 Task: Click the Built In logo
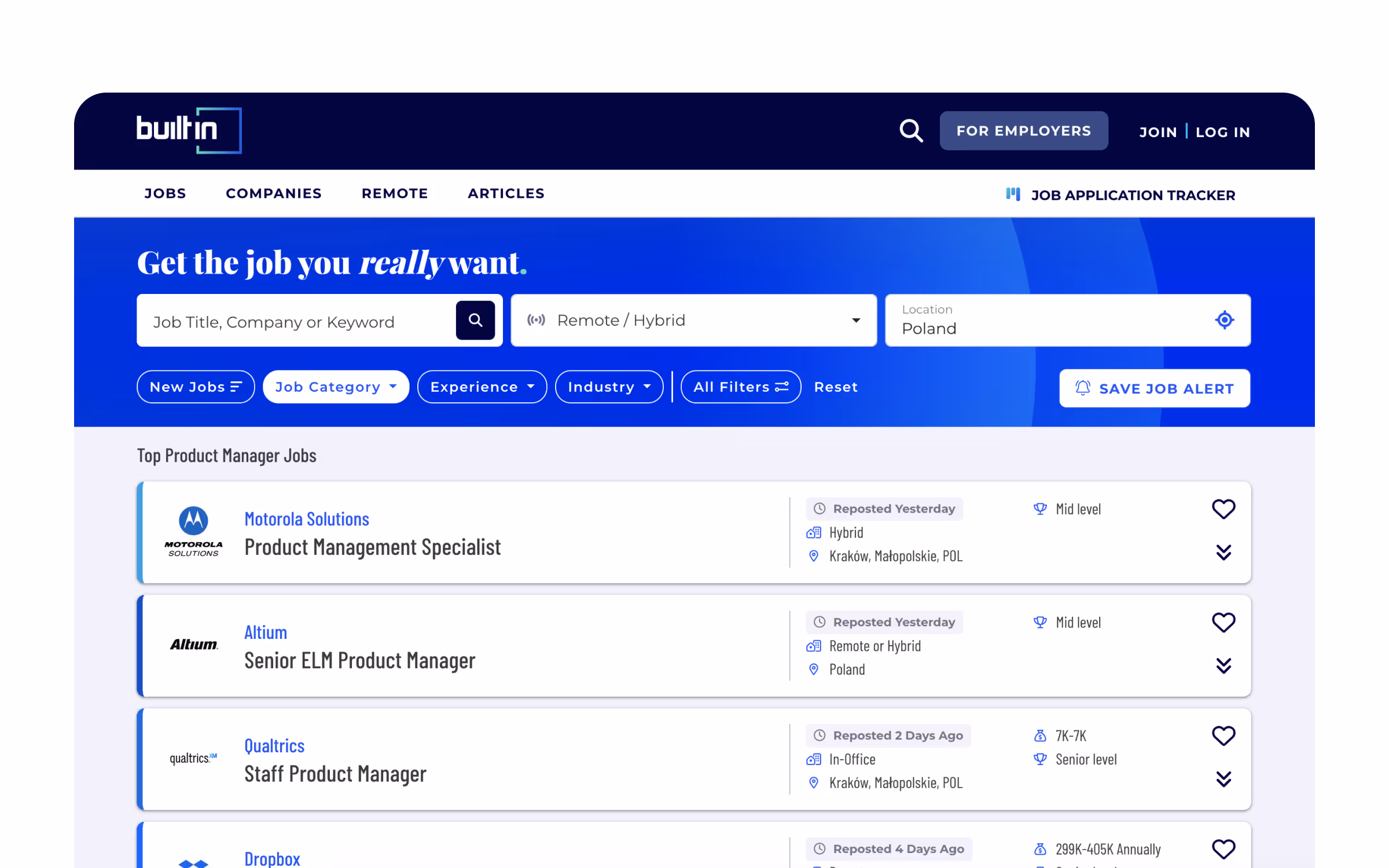point(189,130)
